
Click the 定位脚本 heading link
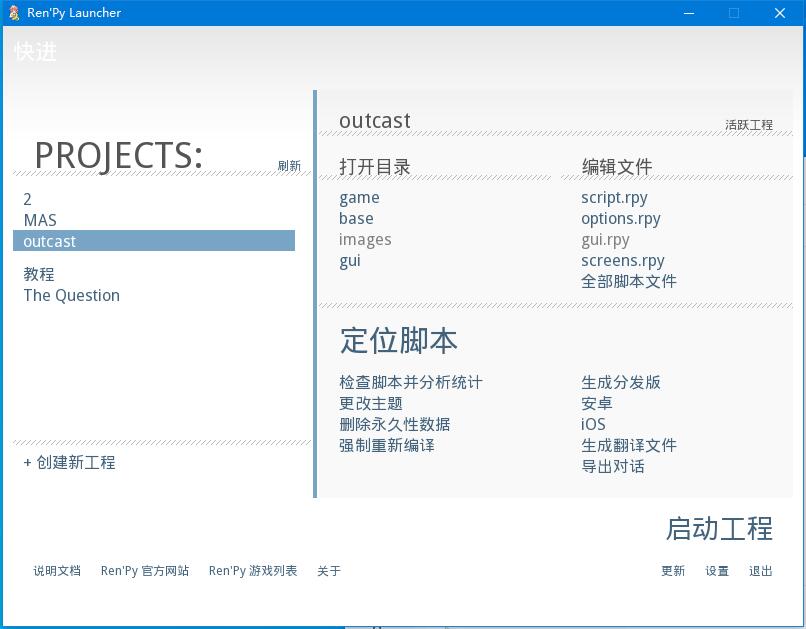point(398,340)
